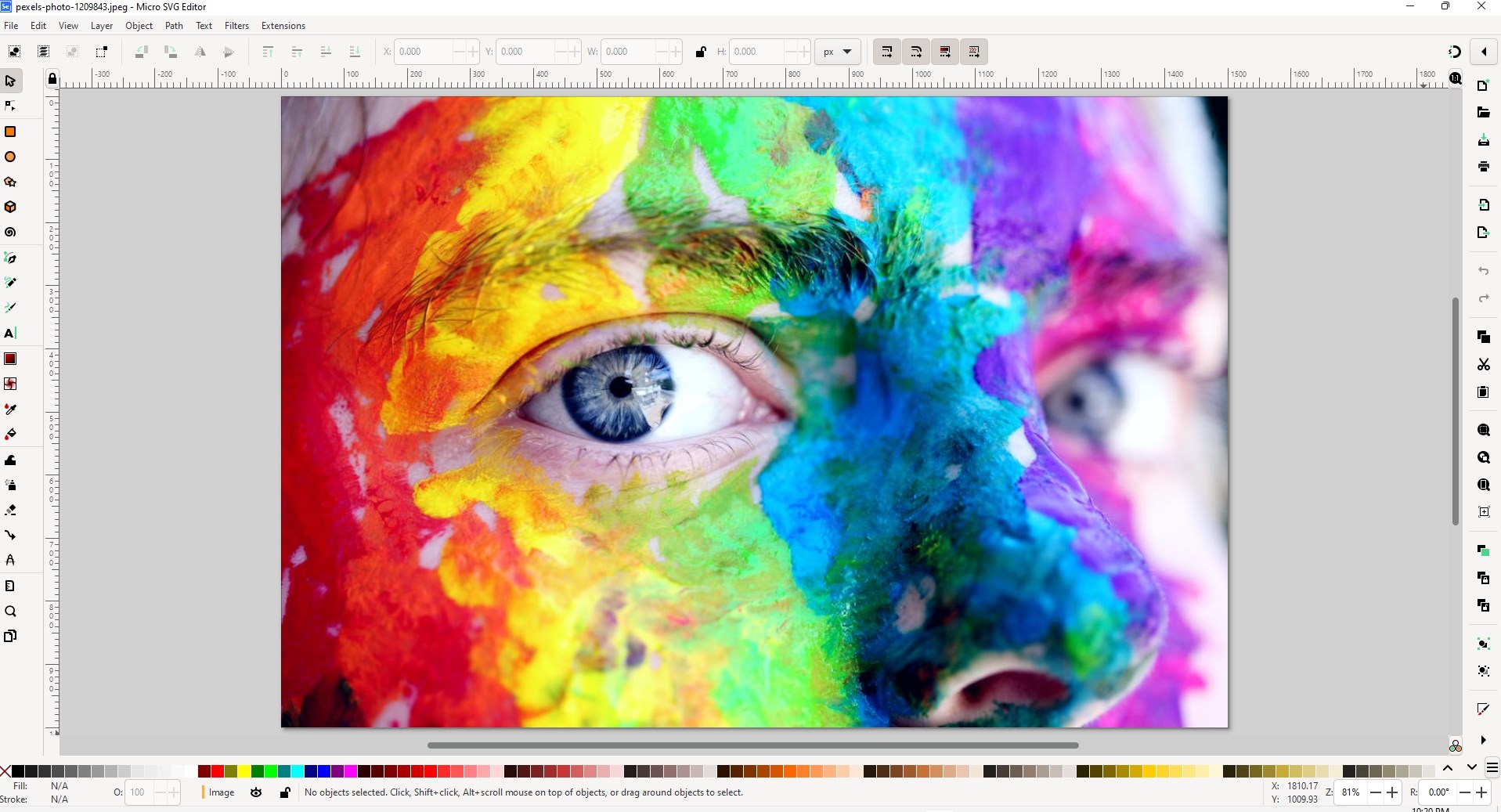This screenshot has width=1501, height=812.
Task: Select the Eraser tool
Action: coord(10,511)
